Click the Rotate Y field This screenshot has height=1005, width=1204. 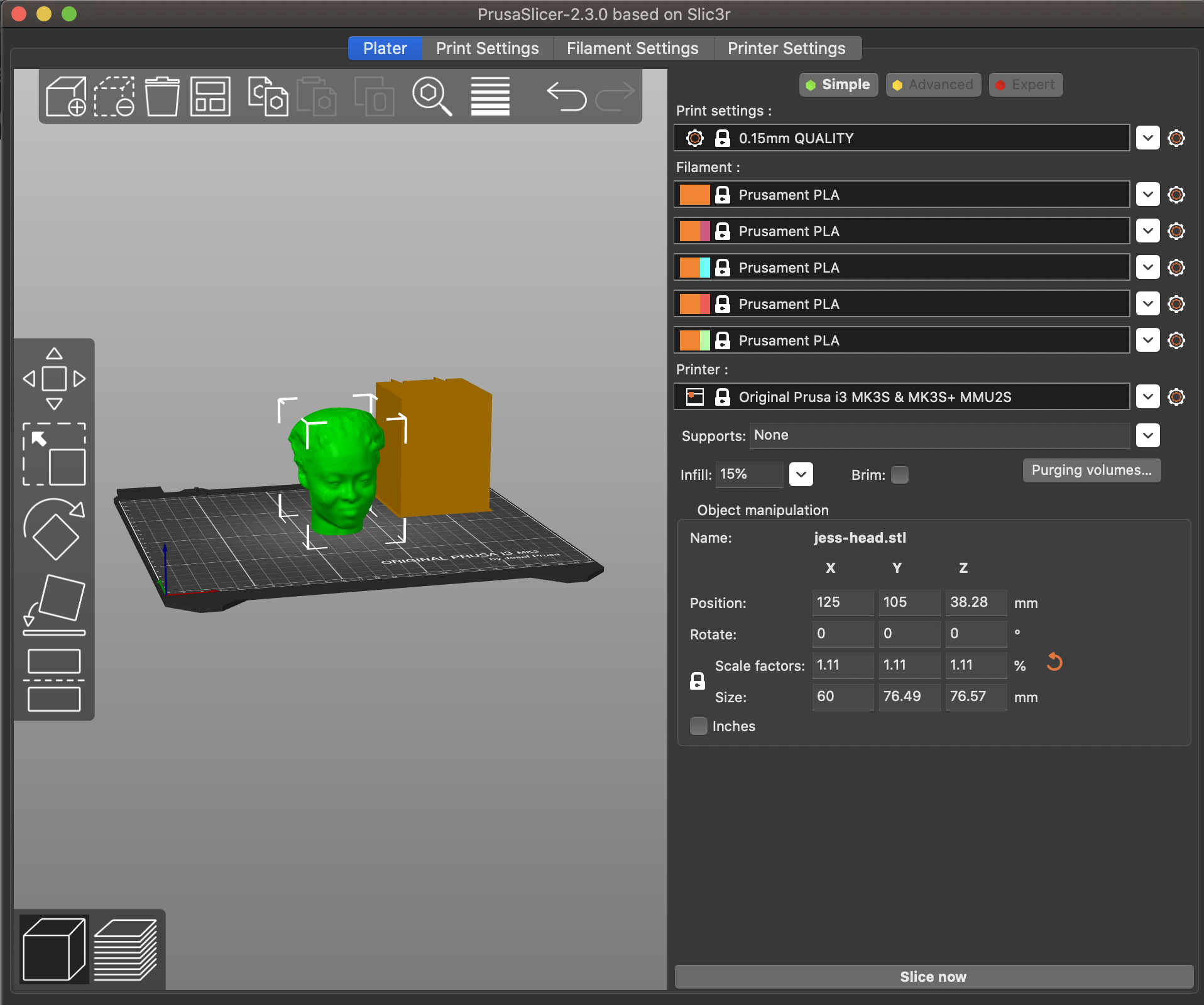[x=909, y=634]
